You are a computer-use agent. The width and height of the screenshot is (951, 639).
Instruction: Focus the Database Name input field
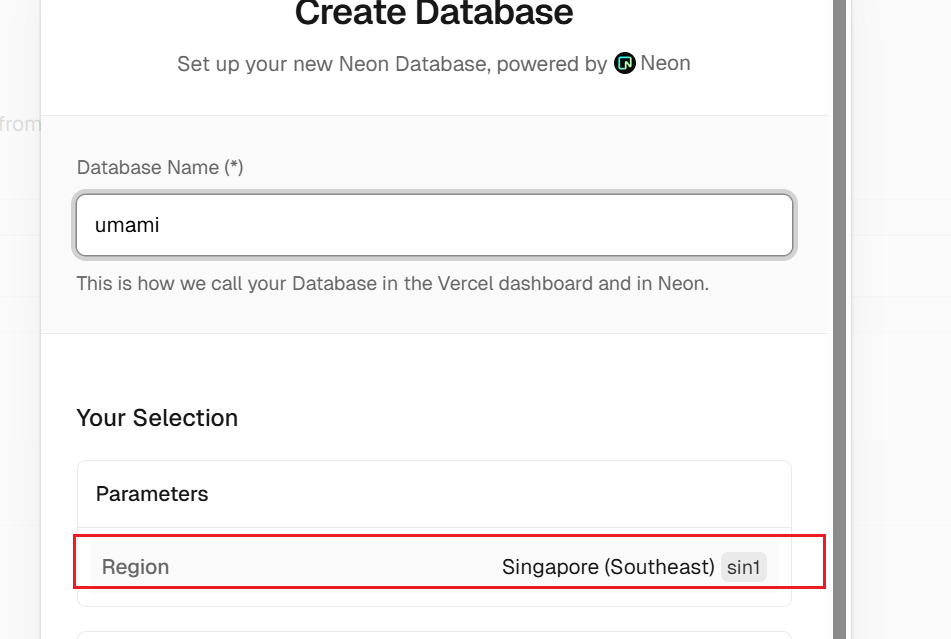pyautogui.click(x=434, y=225)
